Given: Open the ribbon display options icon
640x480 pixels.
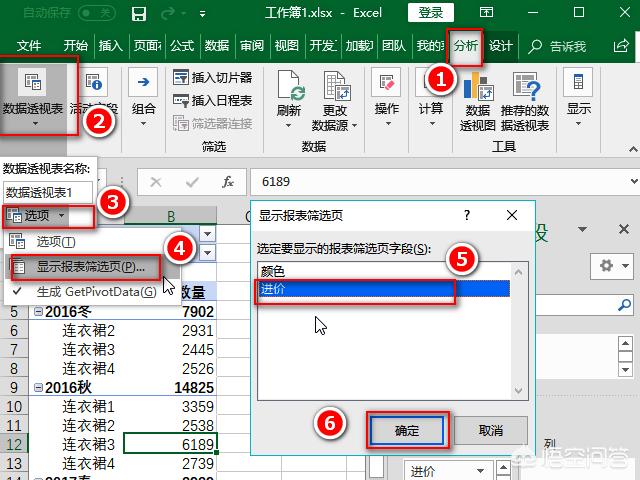Looking at the screenshot, I should pos(486,12).
